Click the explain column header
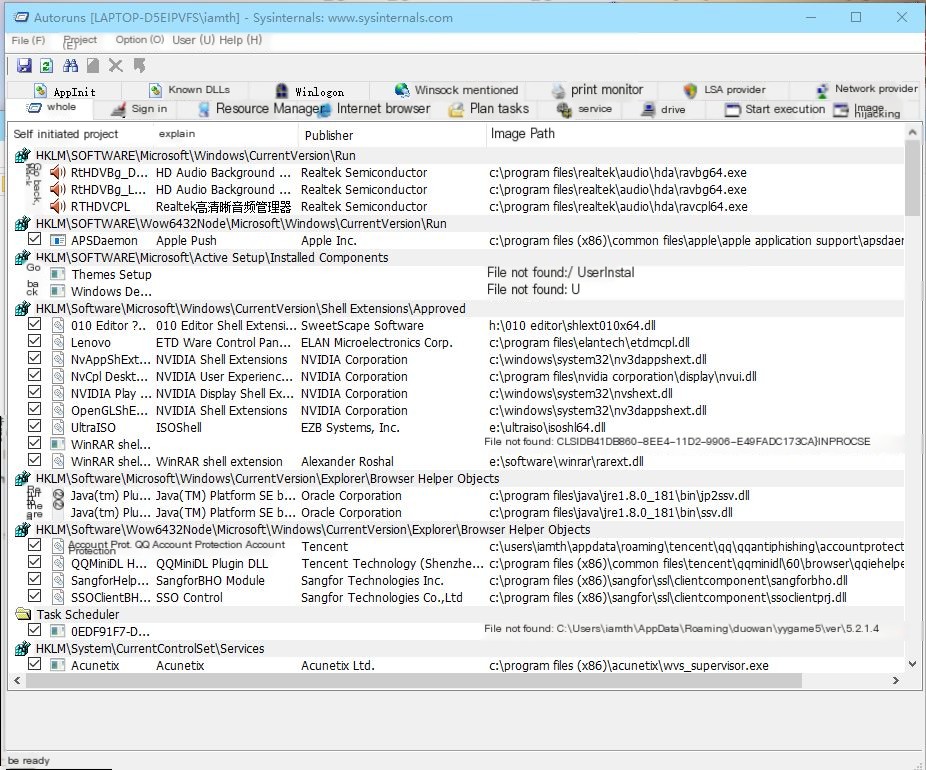Screen dimensions: 926x770 point(226,134)
